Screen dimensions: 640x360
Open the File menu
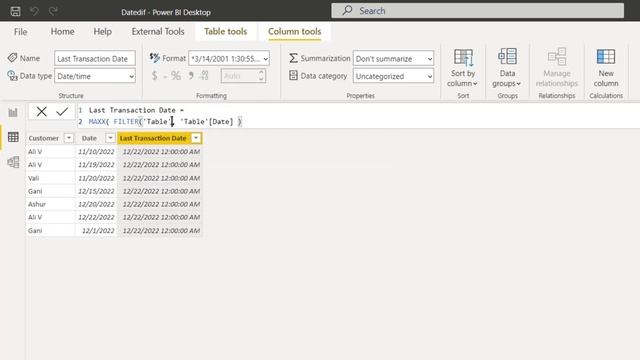point(20,31)
